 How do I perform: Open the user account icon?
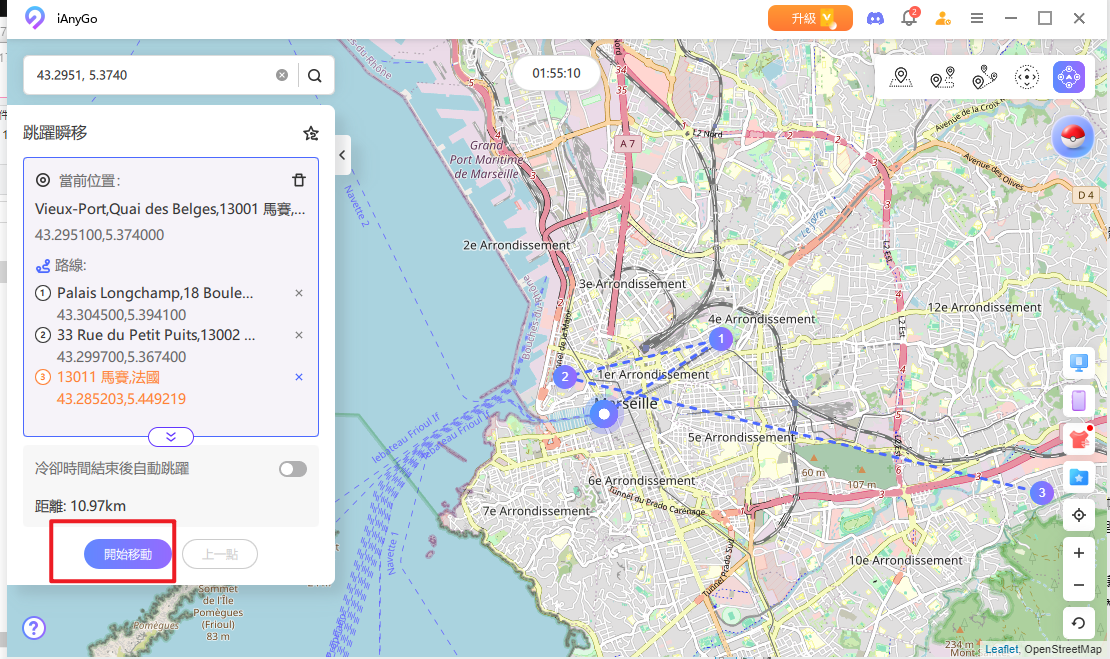[942, 18]
